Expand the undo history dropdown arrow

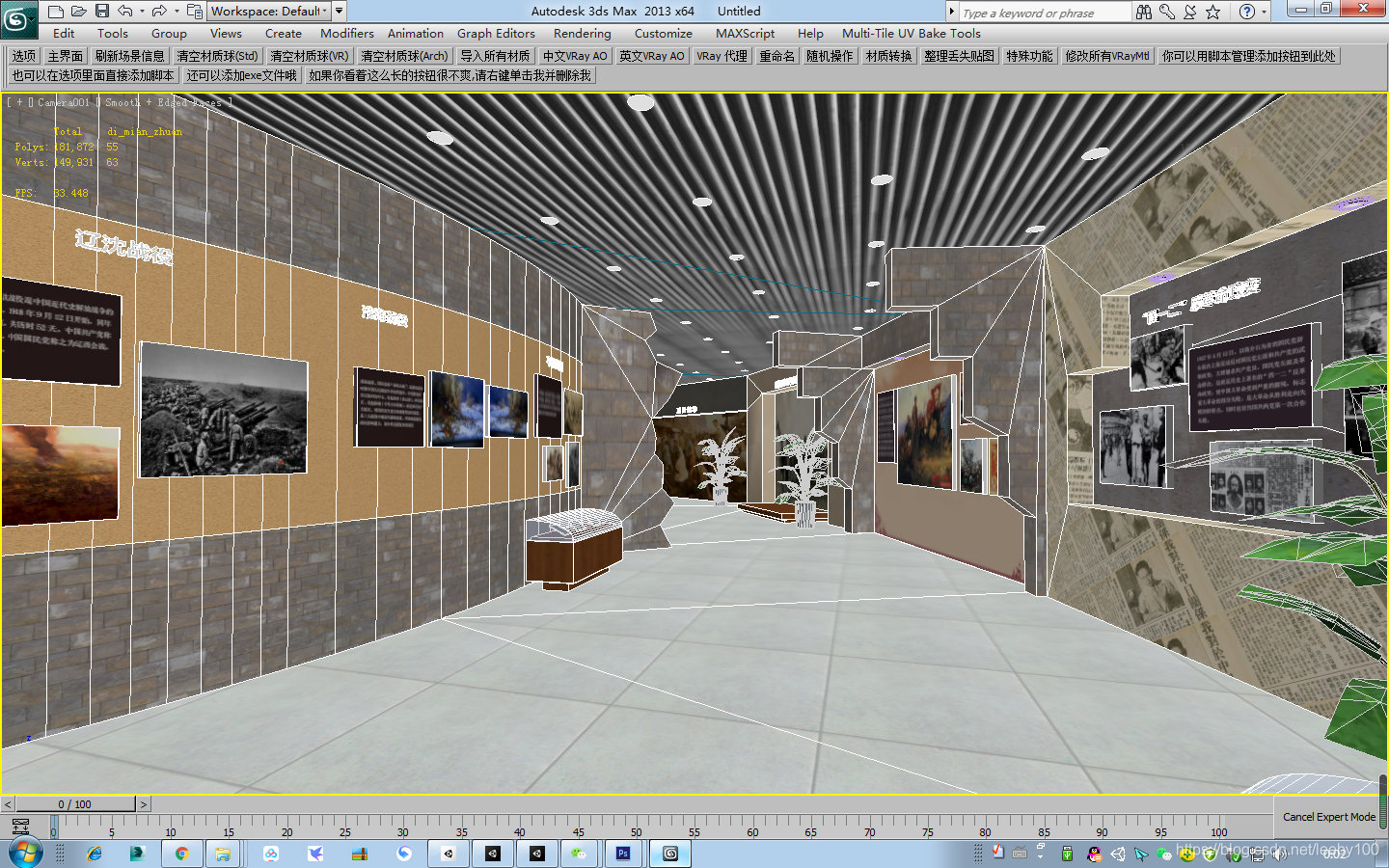[142, 12]
